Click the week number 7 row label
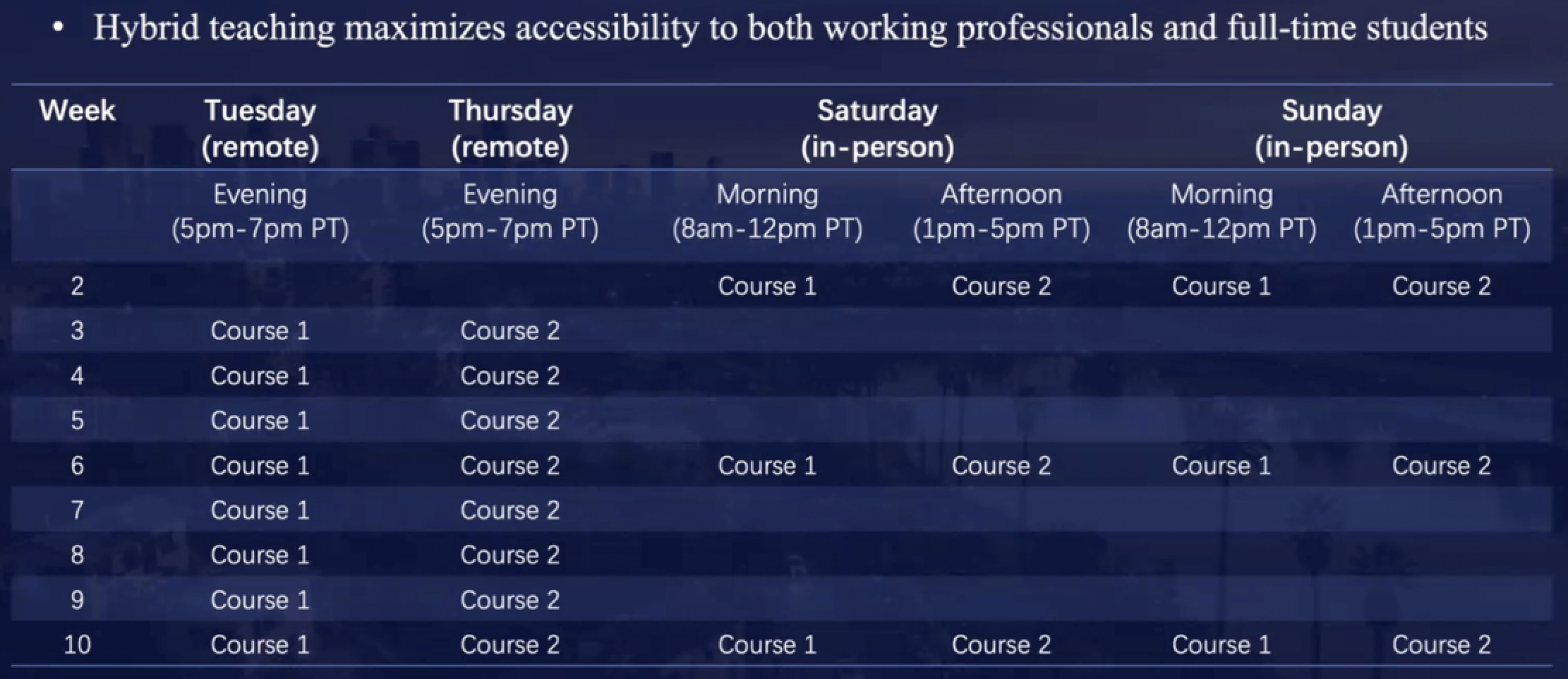1568x679 pixels. coord(77,510)
